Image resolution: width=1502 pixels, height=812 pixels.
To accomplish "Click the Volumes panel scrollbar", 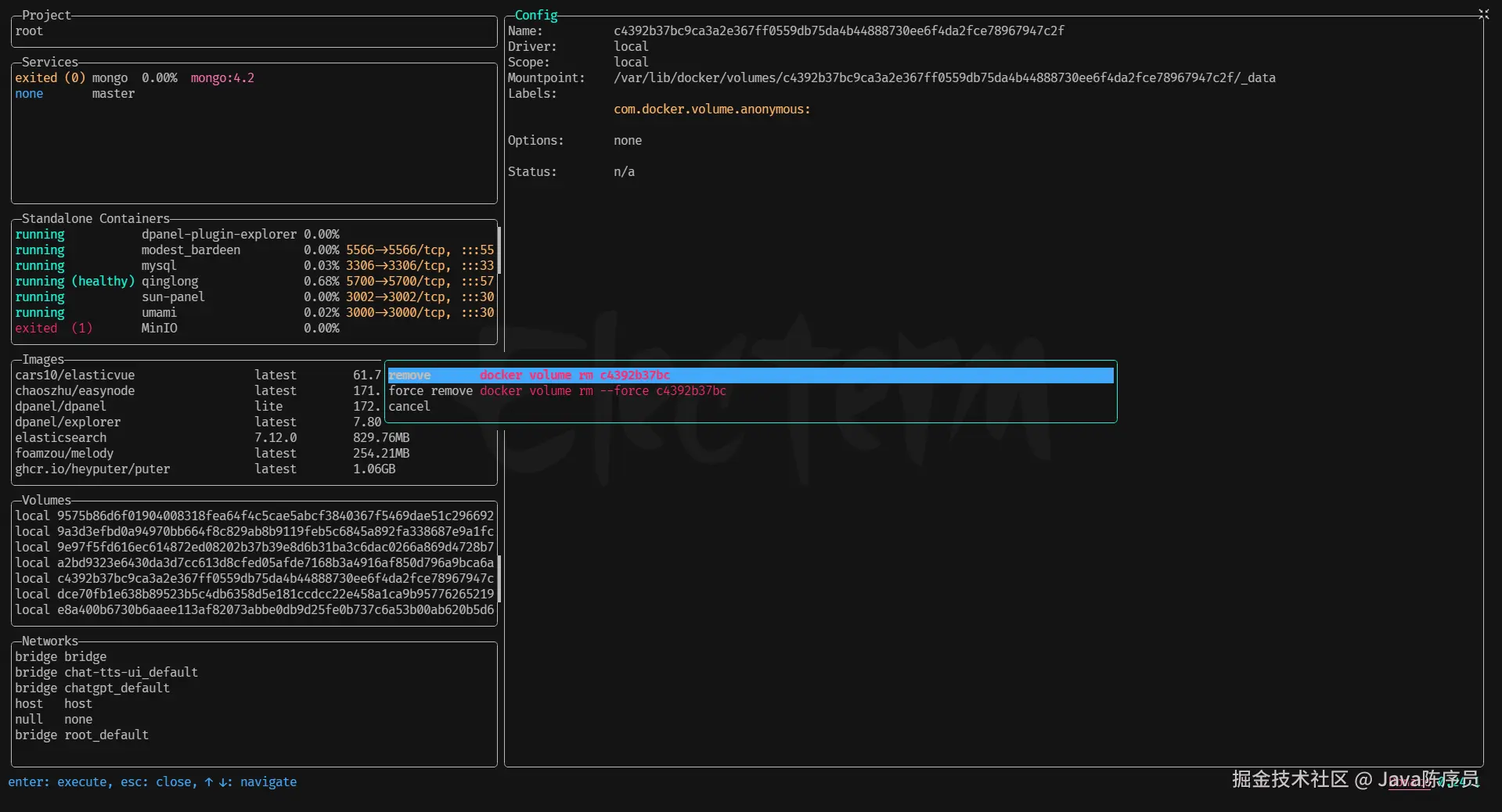I will [499, 579].
